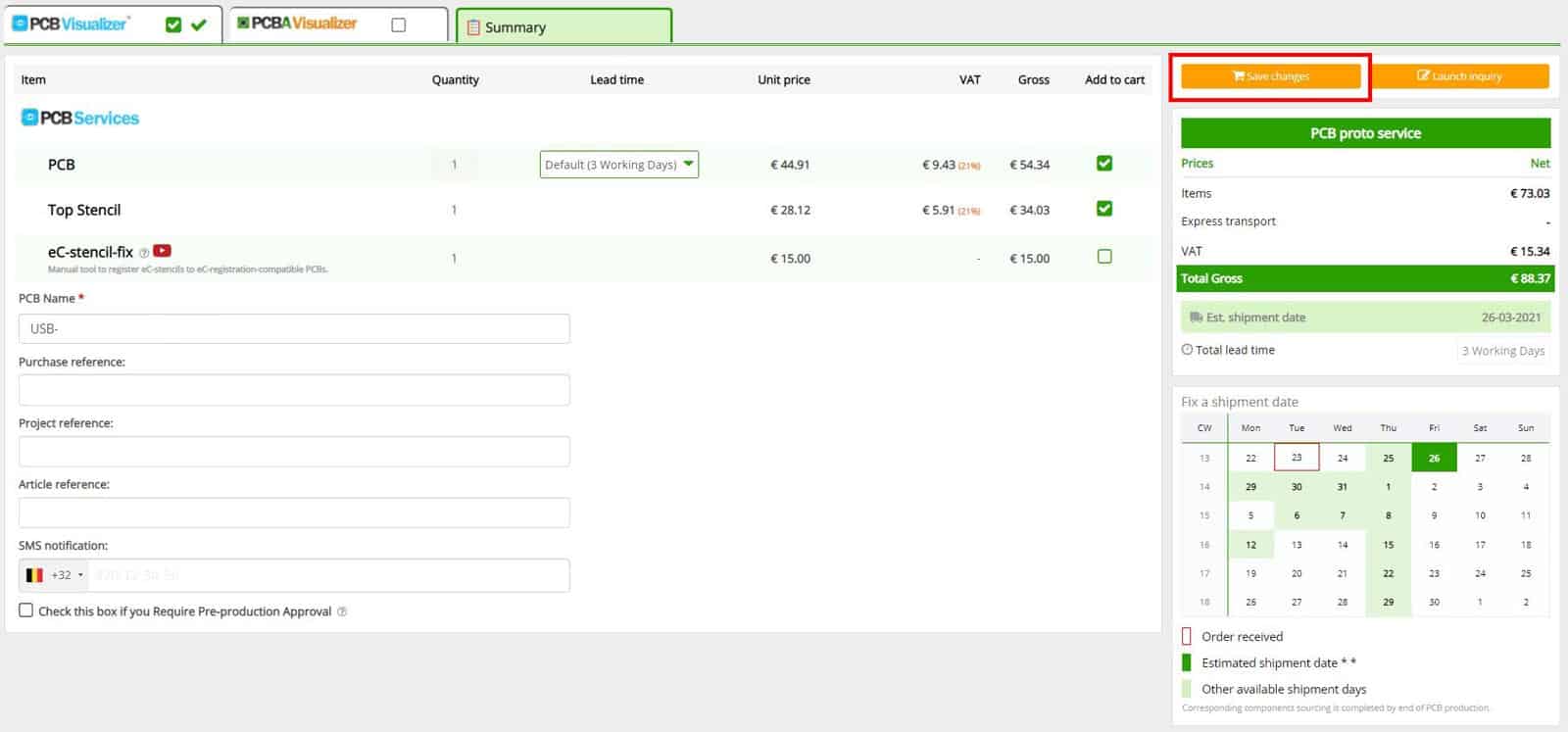This screenshot has height=732, width=1568.
Task: Click the 26-03-2021 shipment date
Action: tap(1511, 317)
